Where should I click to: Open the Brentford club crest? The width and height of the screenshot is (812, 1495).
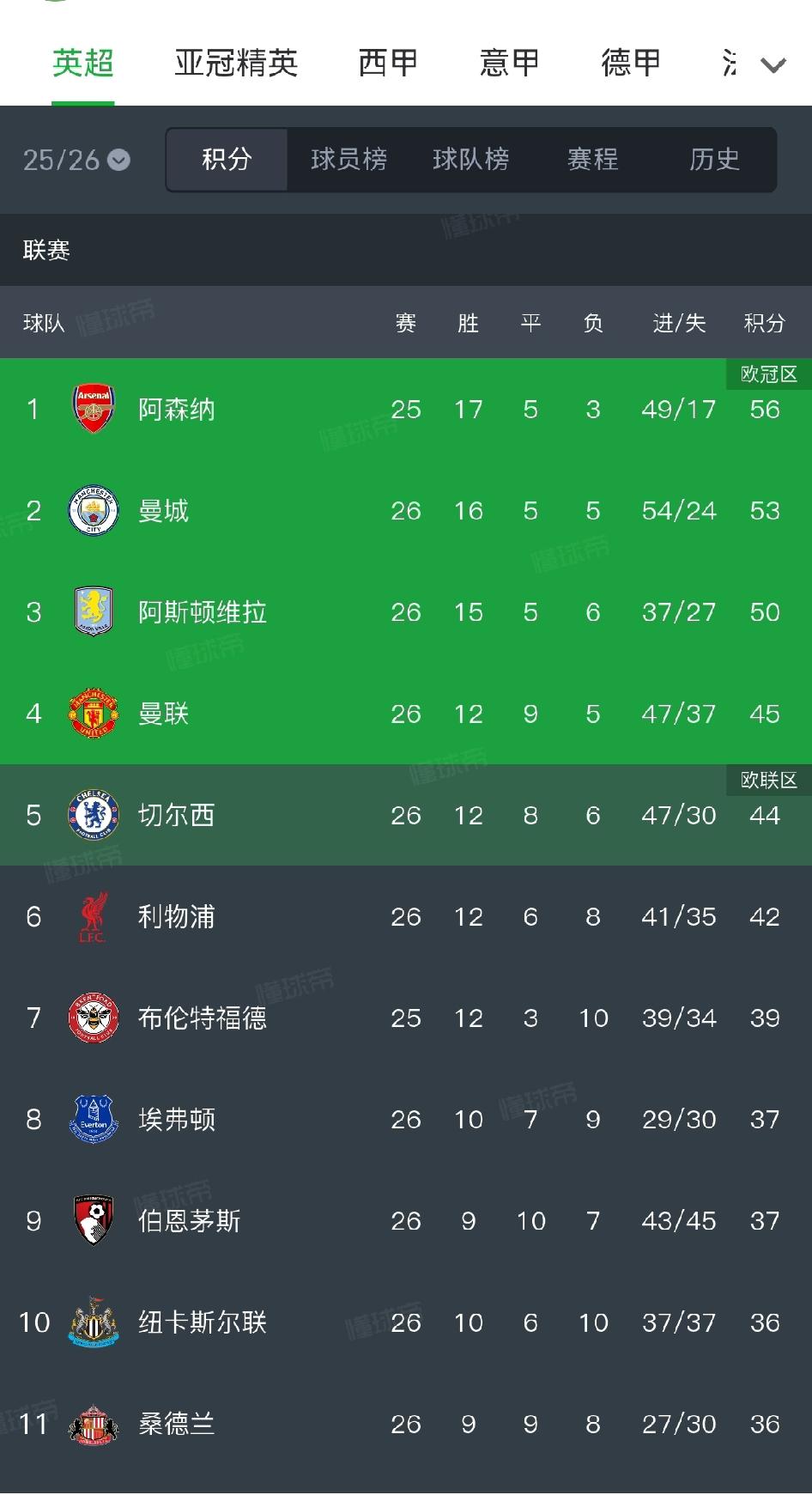pyautogui.click(x=93, y=1018)
